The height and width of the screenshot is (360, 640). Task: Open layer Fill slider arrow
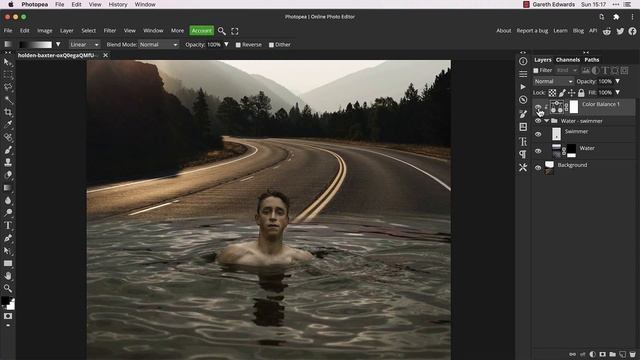coord(618,93)
